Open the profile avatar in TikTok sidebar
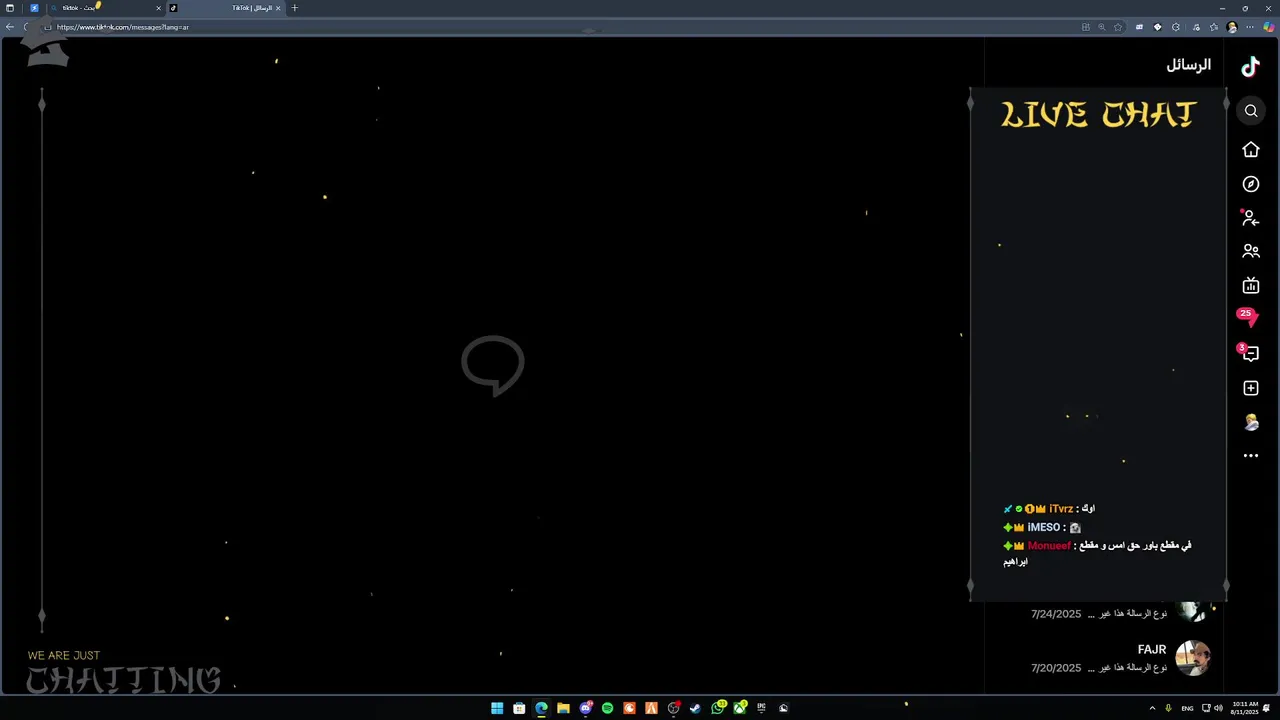 [x=1251, y=422]
